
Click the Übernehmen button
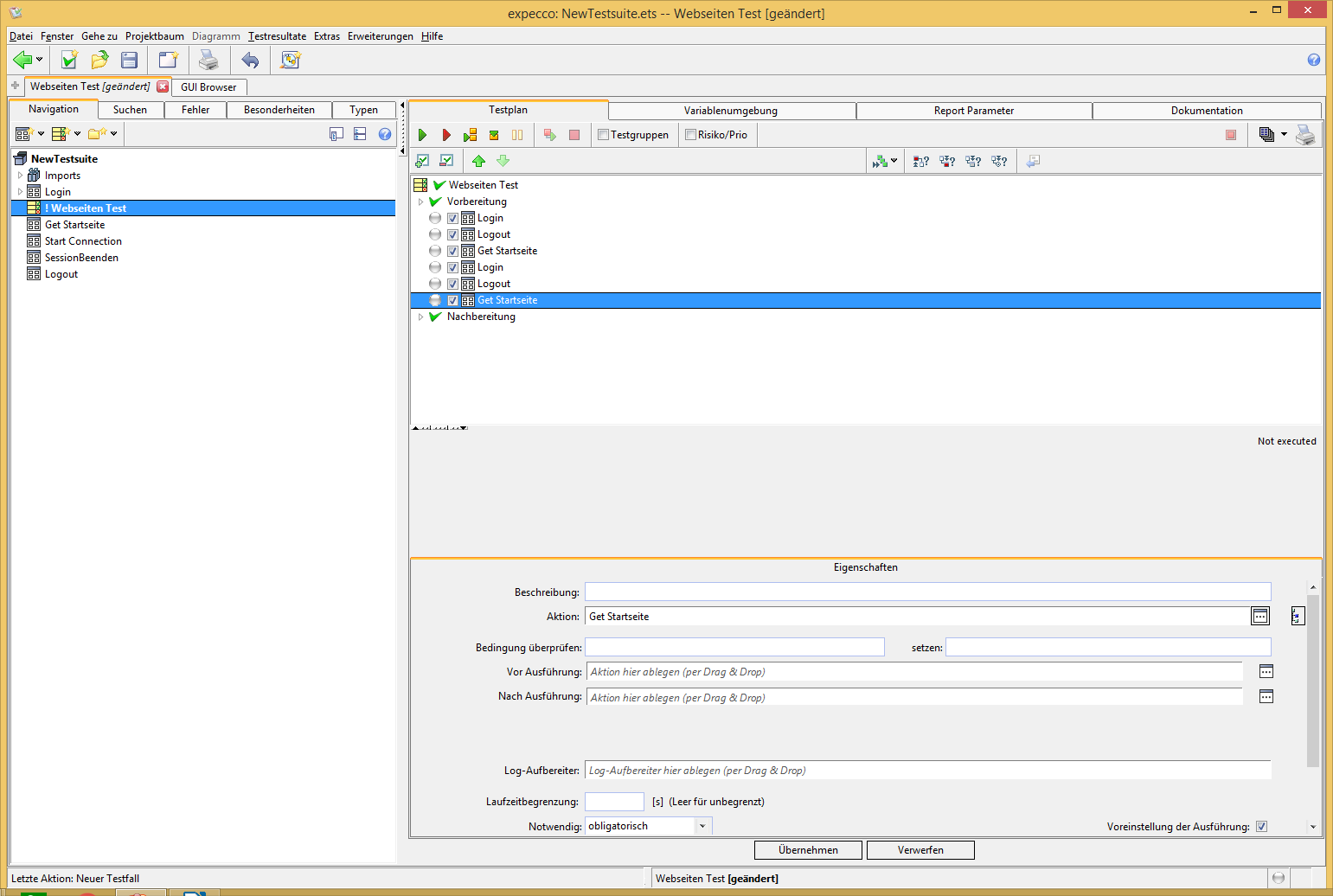click(808, 850)
